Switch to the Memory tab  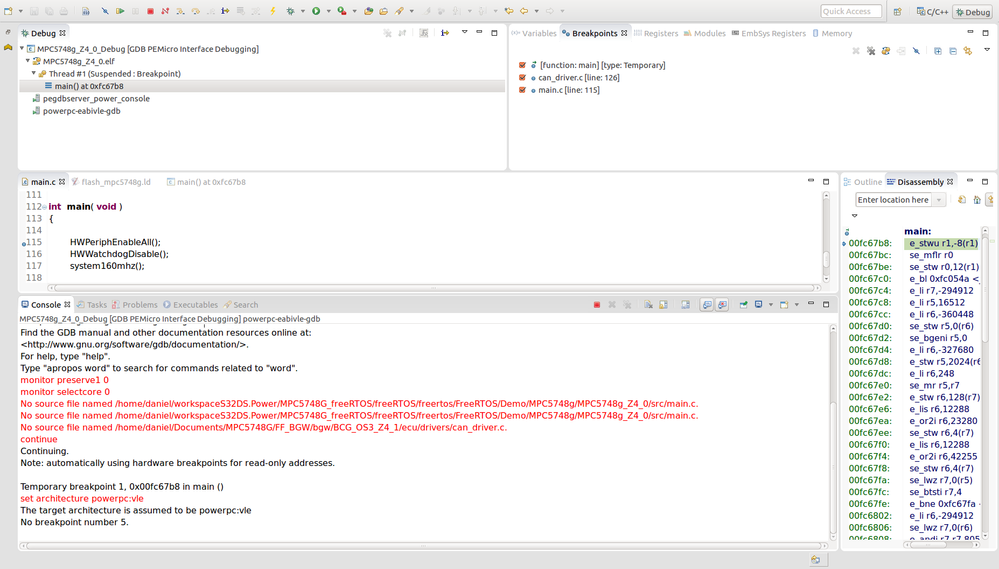[832, 33]
